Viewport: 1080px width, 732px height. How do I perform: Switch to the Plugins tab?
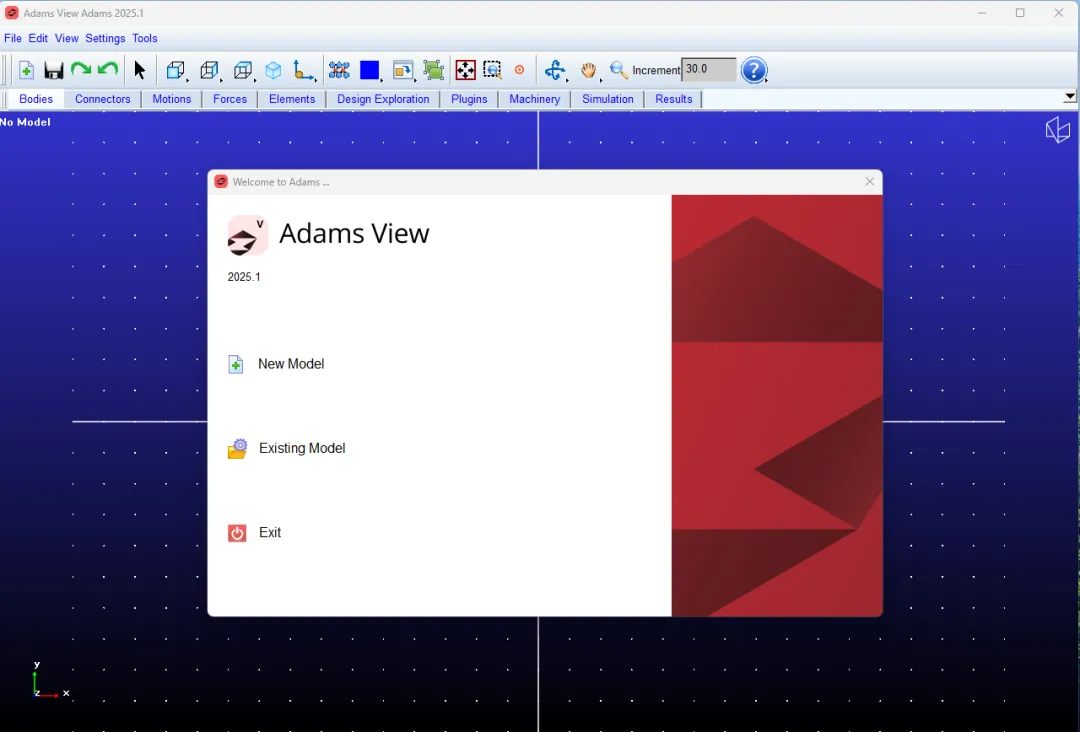[x=469, y=99]
